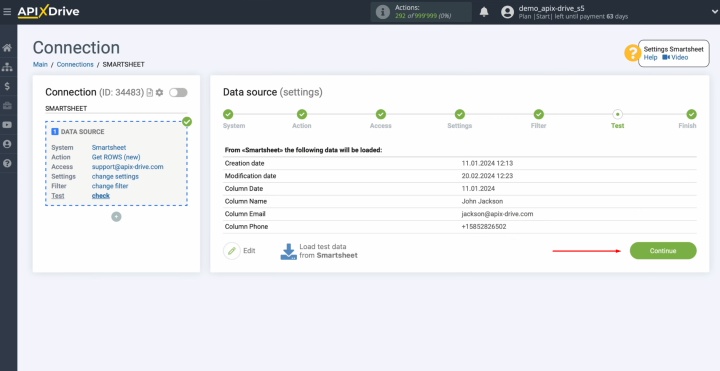Screen dimensions: 720x371
Task: Open the Home sidebar icon
Action: 7,48
